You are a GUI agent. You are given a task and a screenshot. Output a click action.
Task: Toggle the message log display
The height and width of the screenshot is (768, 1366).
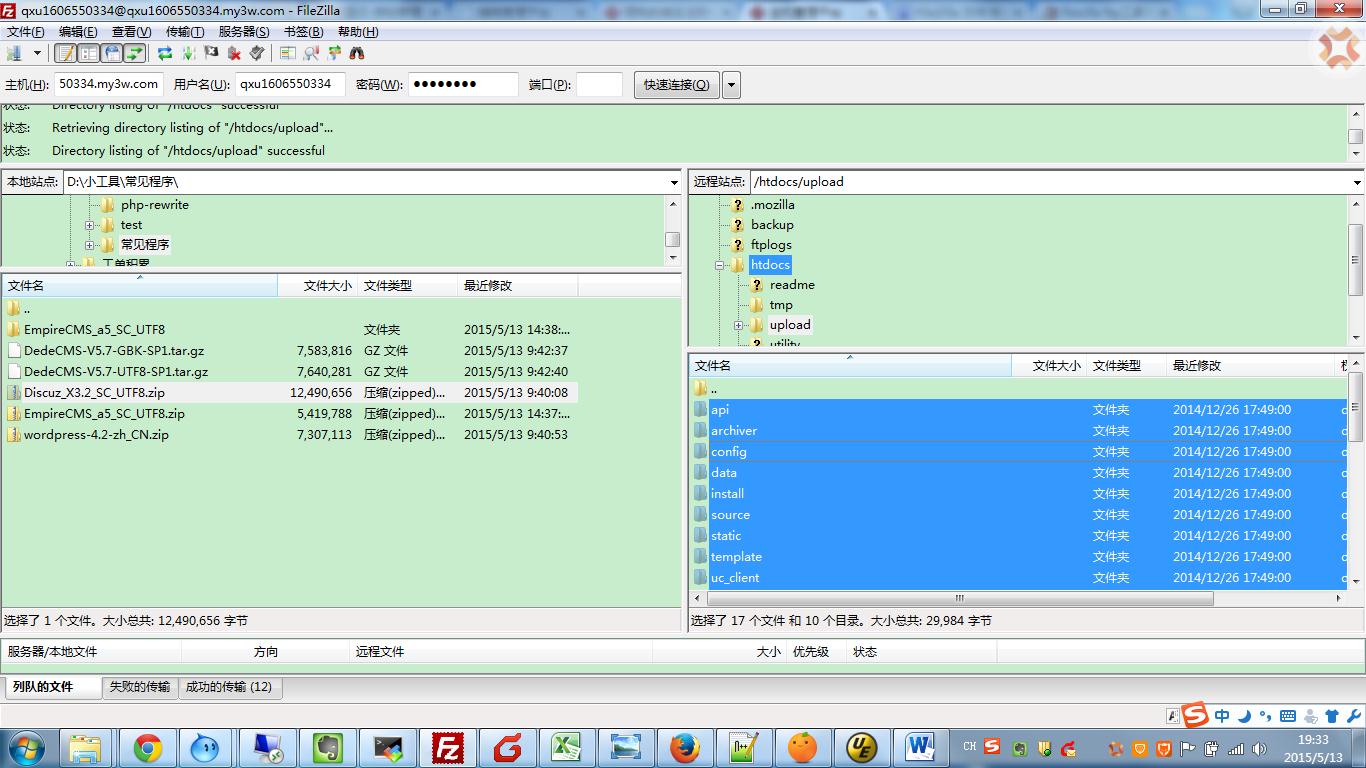[x=66, y=53]
